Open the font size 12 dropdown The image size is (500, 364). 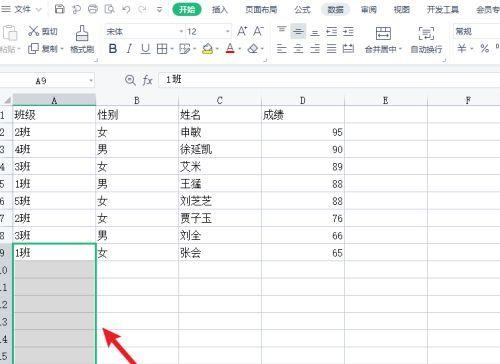(x=228, y=32)
